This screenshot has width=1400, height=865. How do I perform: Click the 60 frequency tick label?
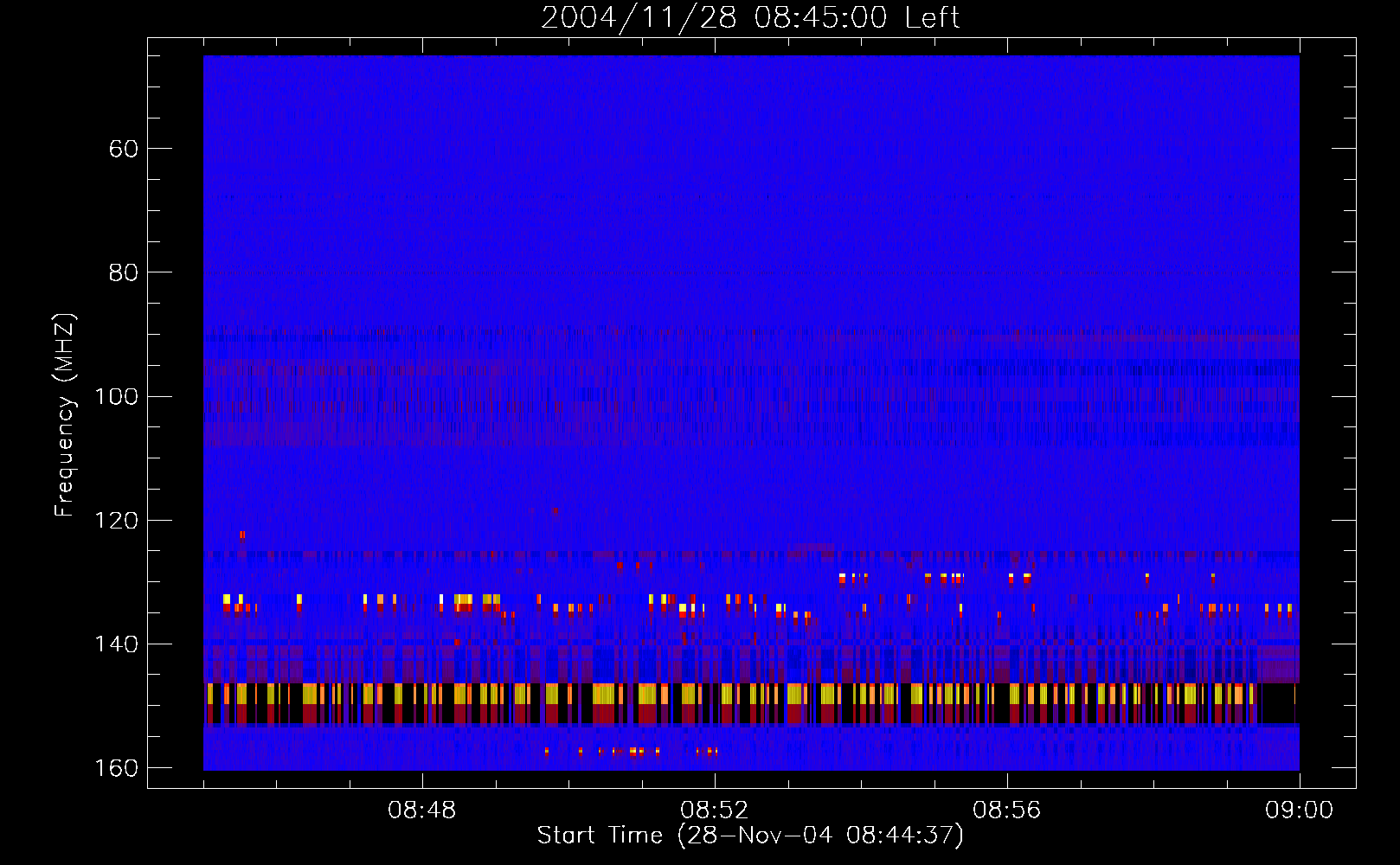pyautogui.click(x=124, y=149)
